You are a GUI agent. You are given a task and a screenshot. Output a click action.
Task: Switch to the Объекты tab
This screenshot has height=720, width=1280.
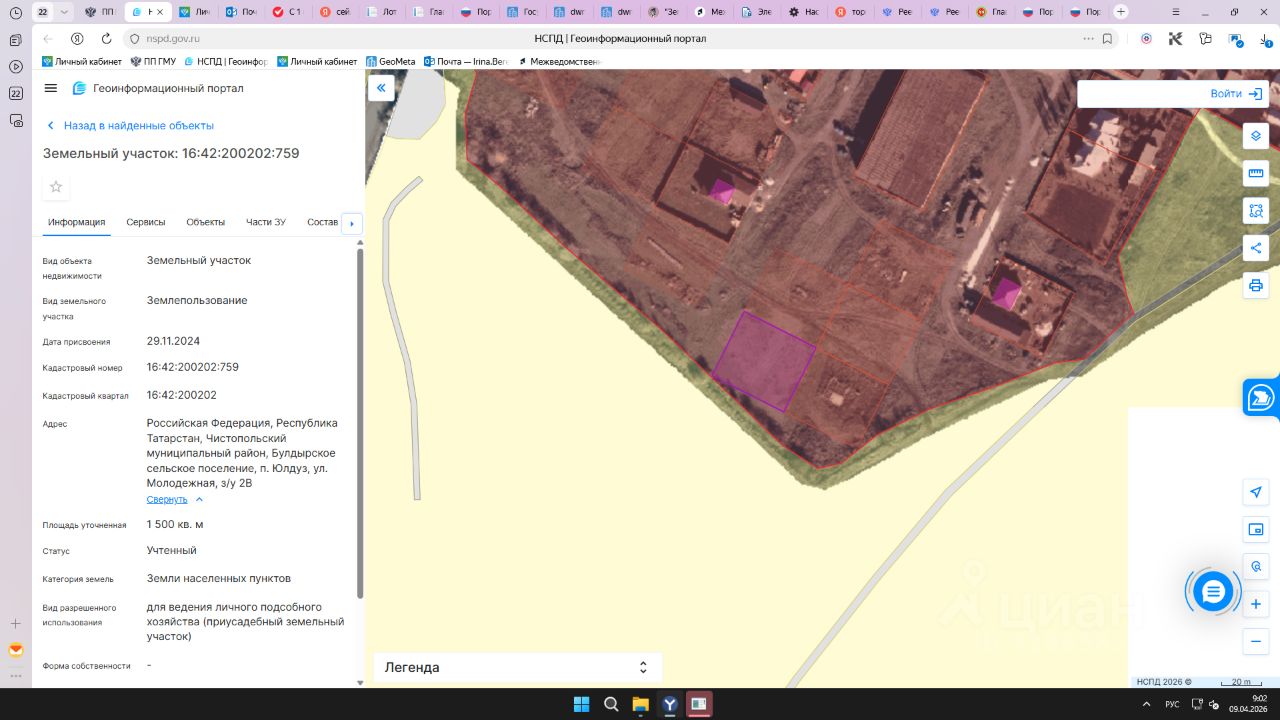[x=206, y=222]
